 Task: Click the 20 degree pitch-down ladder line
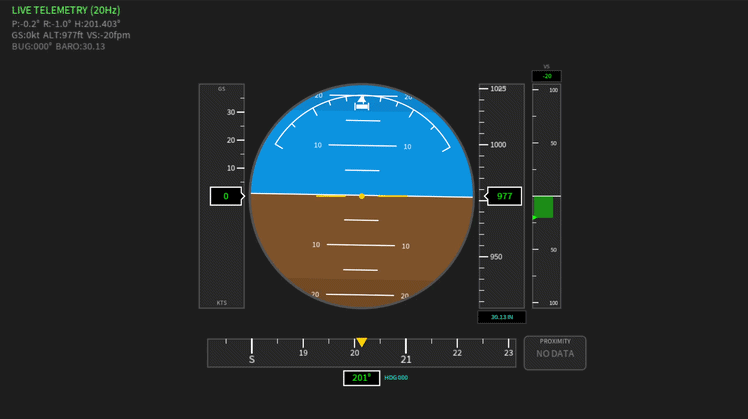[x=360, y=295]
